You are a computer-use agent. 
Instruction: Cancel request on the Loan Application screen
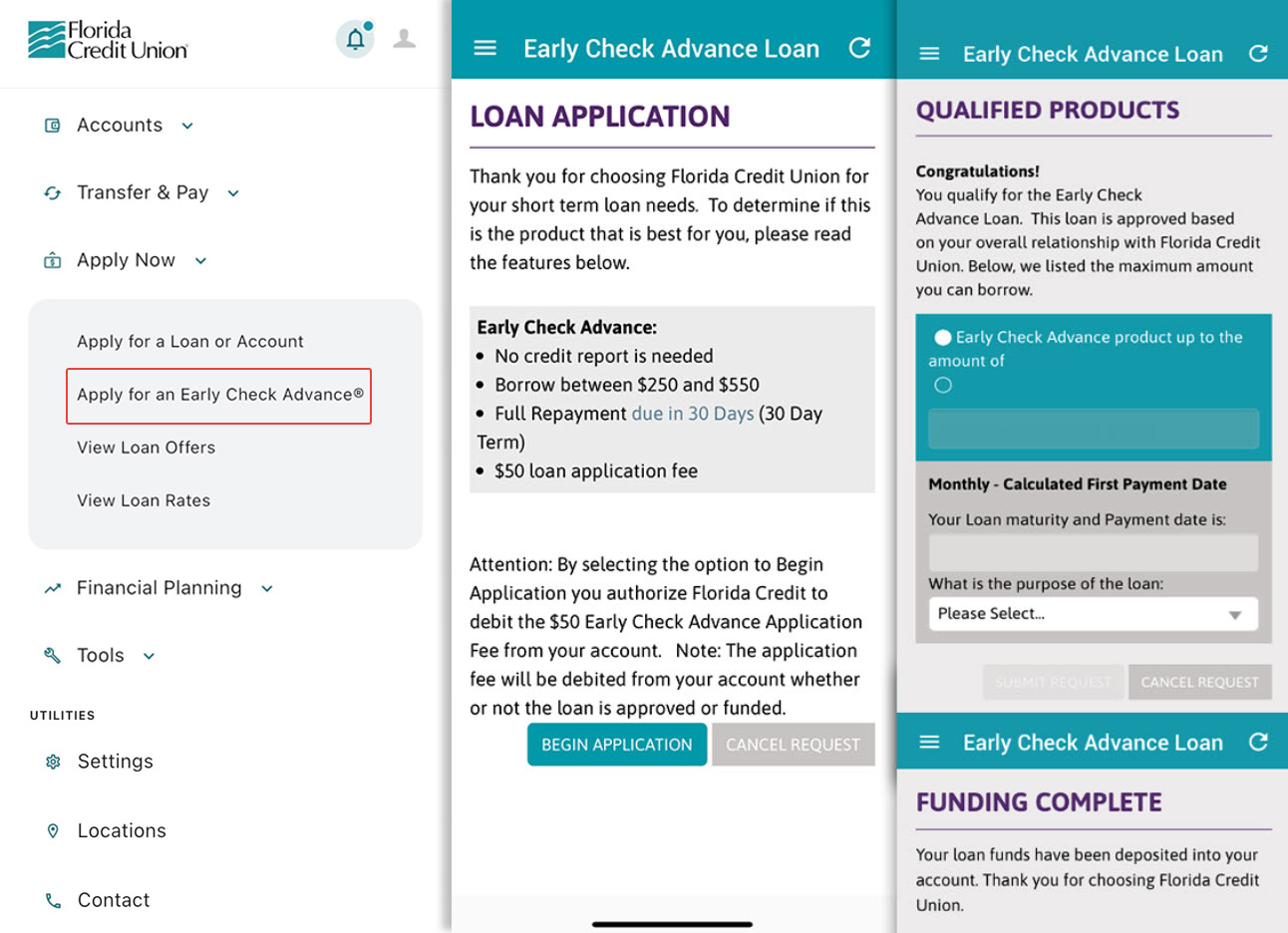pos(794,745)
